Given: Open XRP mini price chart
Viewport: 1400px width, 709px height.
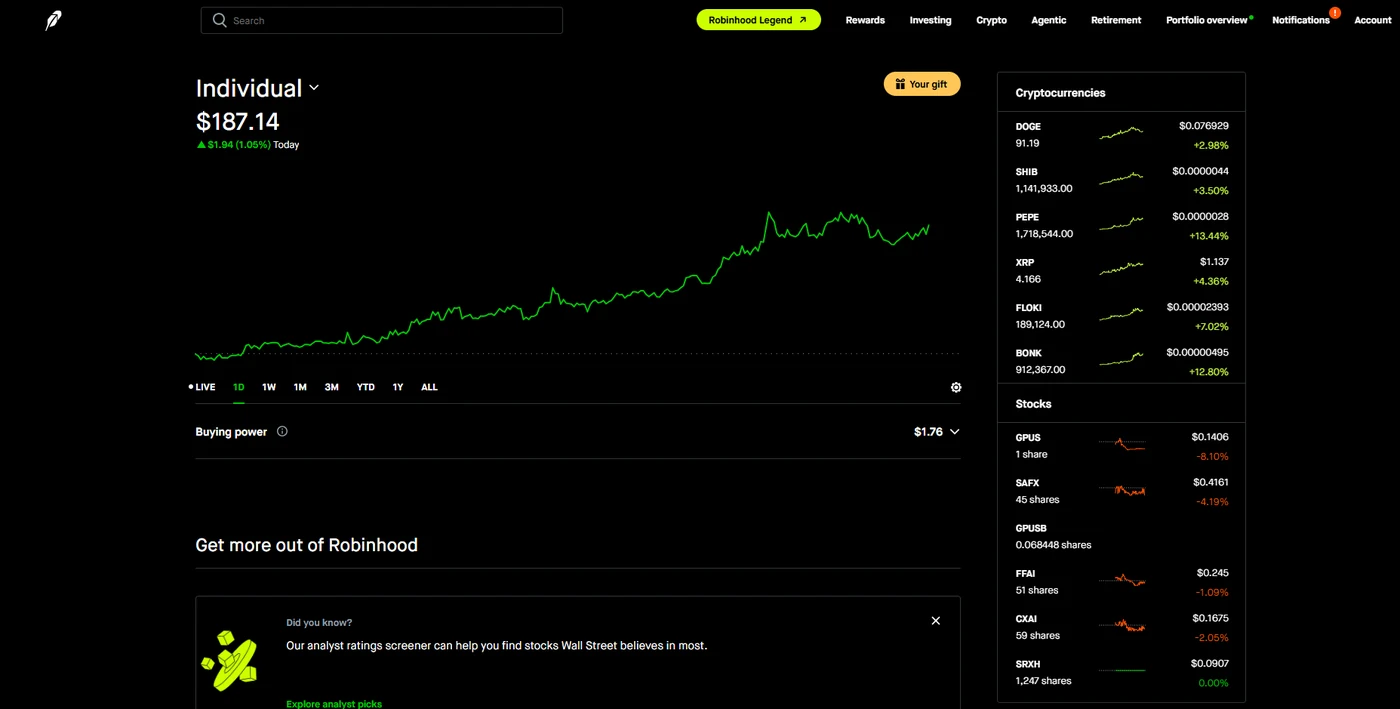Looking at the screenshot, I should (1121, 269).
